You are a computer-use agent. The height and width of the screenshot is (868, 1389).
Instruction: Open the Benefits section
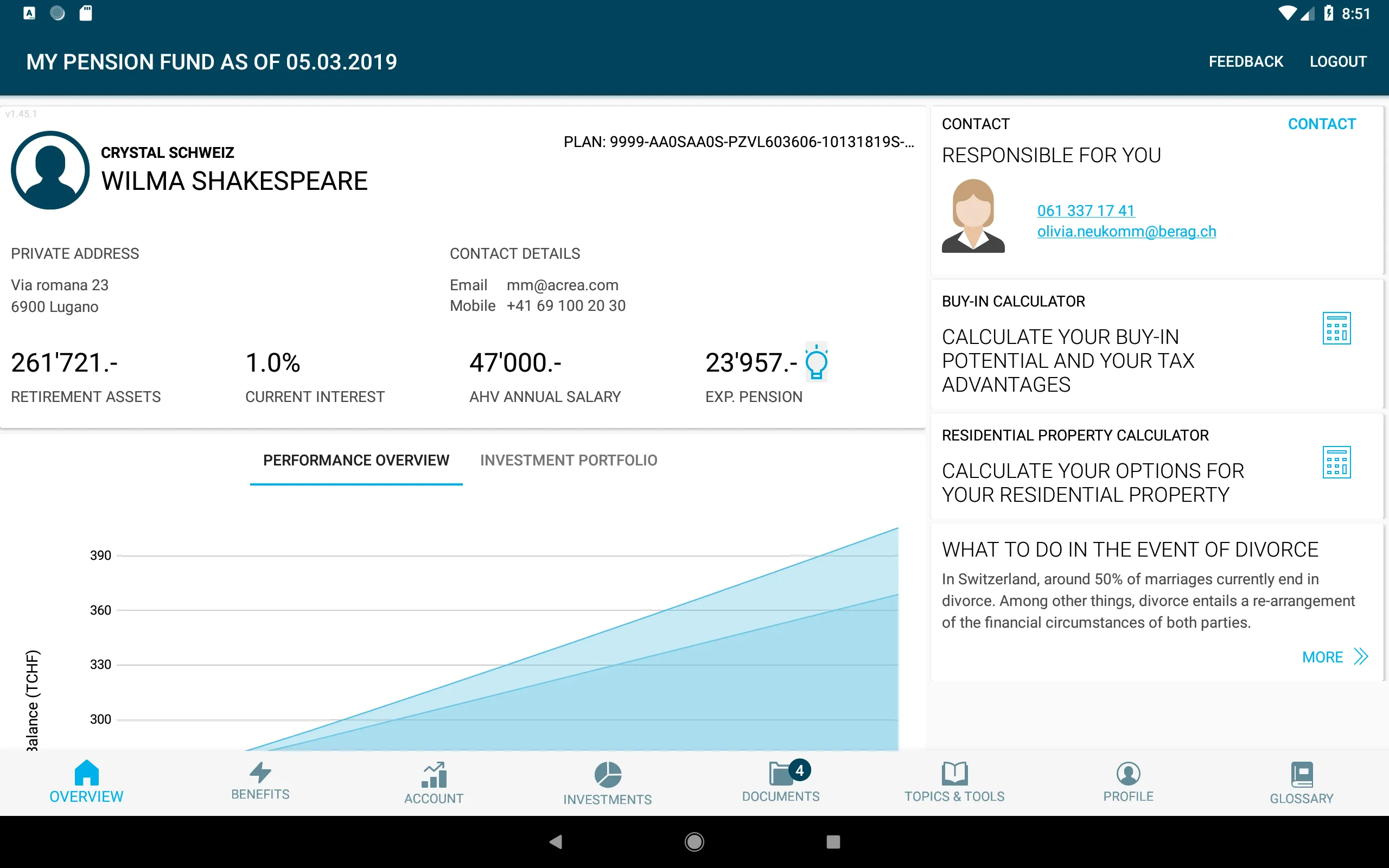point(260,782)
